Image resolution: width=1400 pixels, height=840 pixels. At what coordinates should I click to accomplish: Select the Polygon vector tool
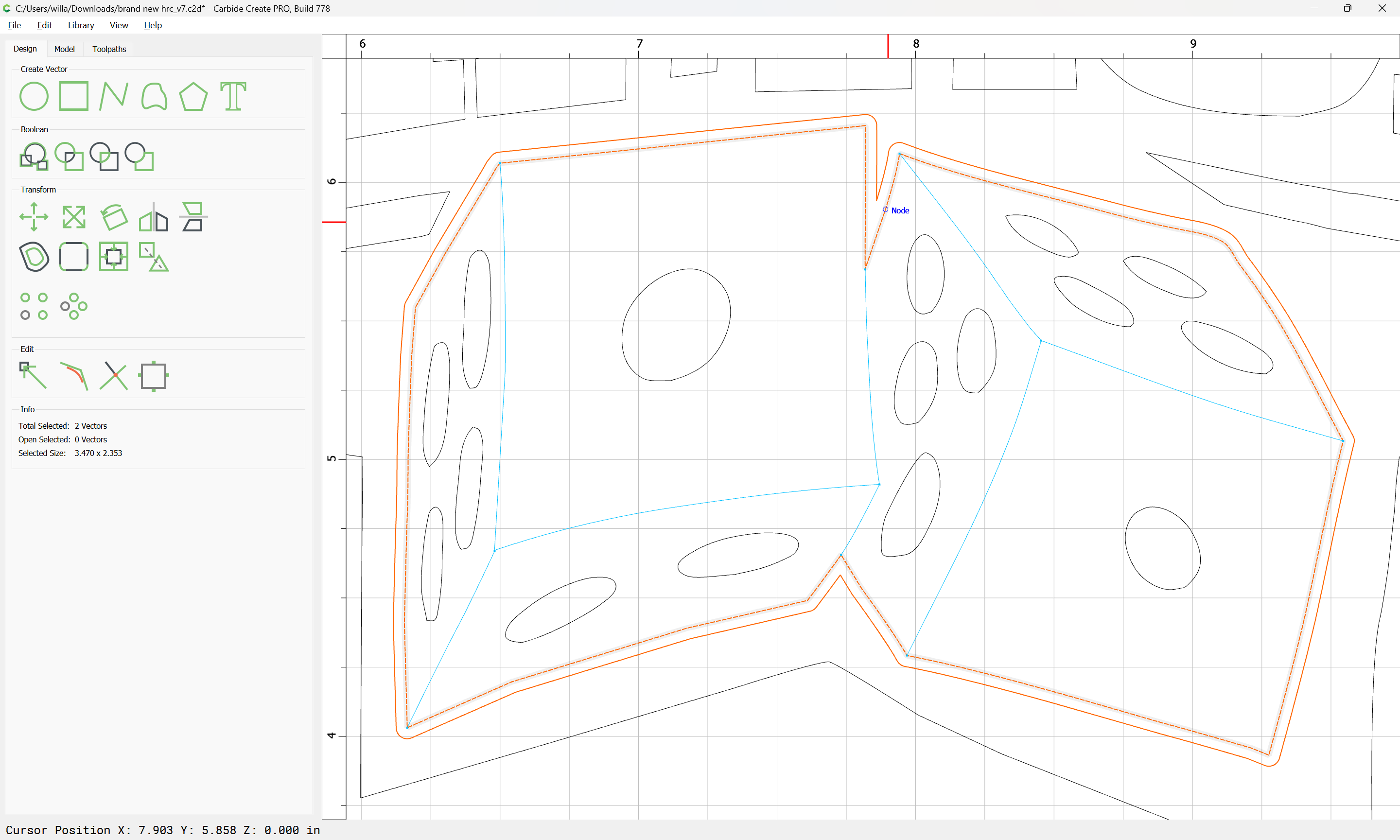tap(193, 96)
